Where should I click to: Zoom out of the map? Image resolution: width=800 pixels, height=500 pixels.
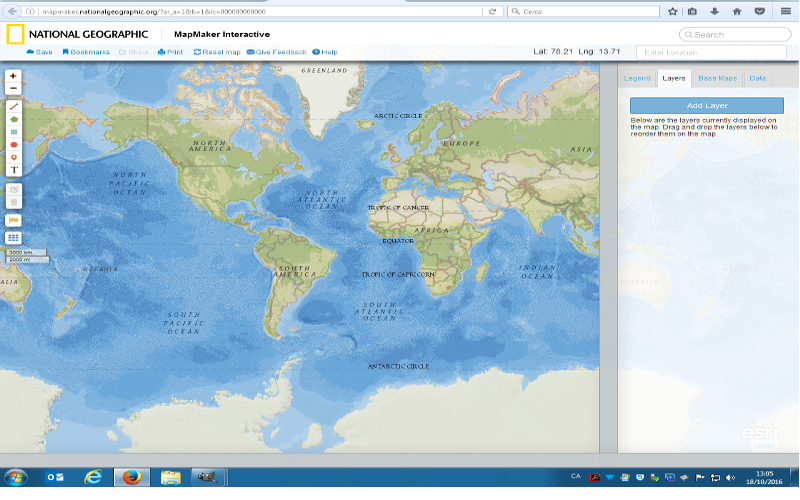pos(13,89)
